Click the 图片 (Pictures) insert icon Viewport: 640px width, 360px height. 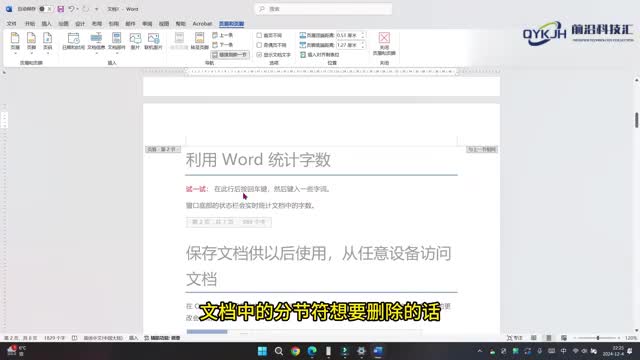point(135,41)
